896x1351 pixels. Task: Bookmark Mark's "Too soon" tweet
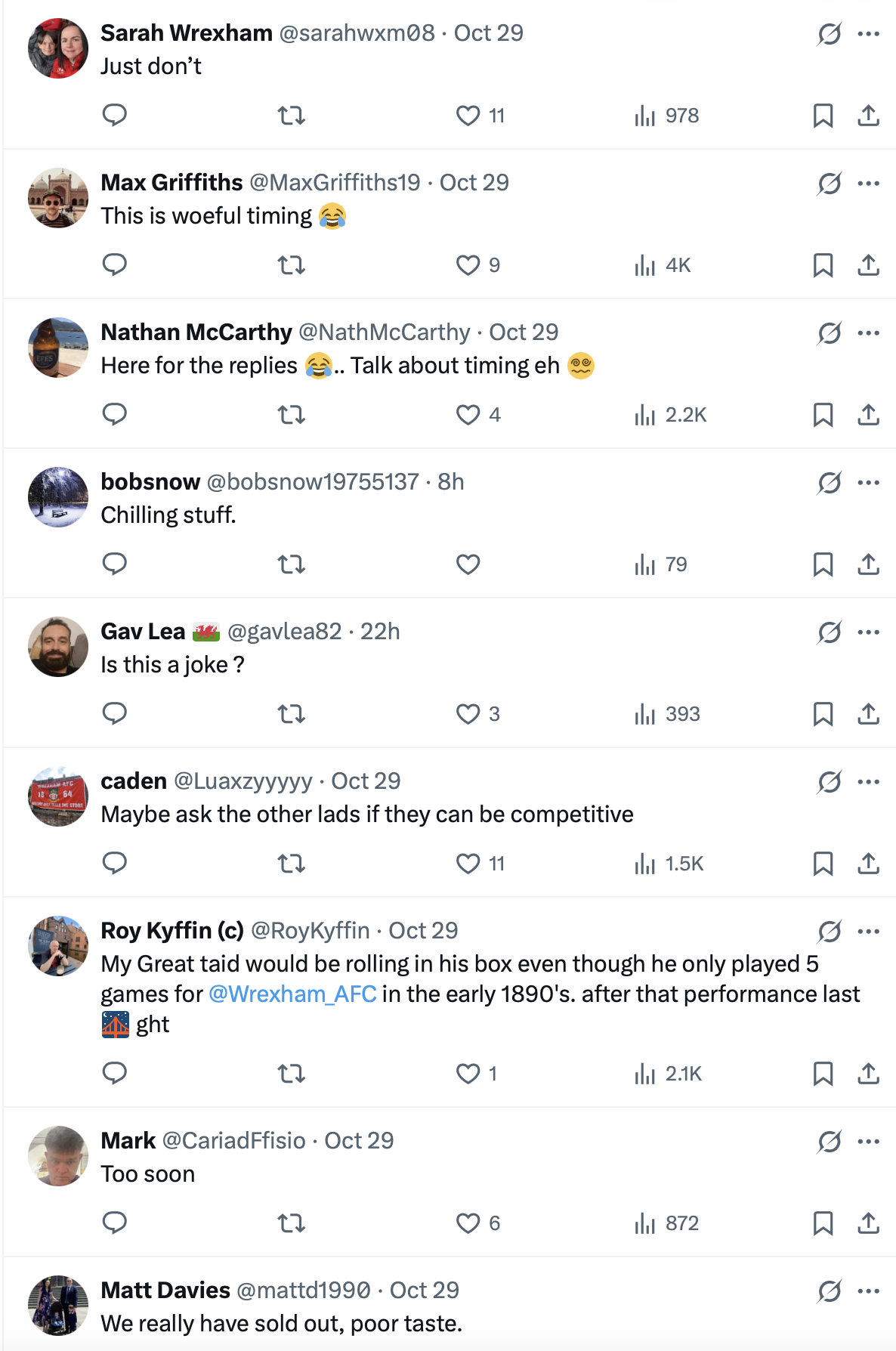coord(823,1223)
